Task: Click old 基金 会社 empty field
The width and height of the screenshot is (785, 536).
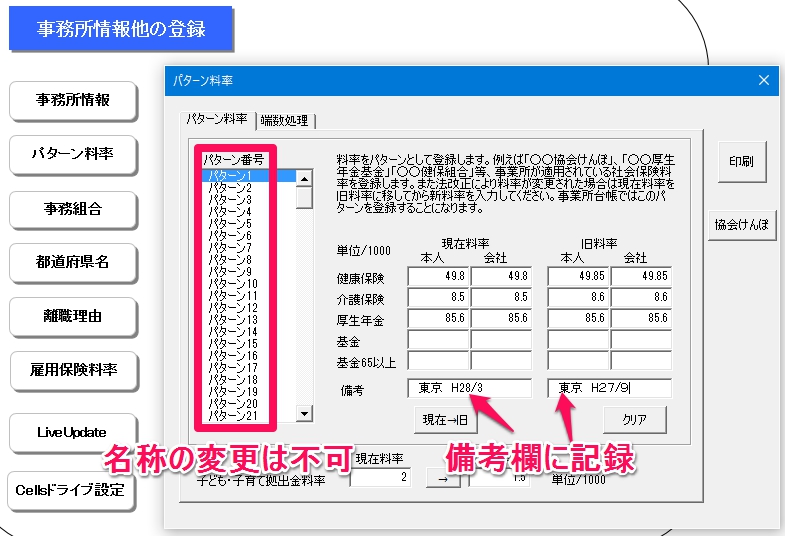Action: coord(641,340)
